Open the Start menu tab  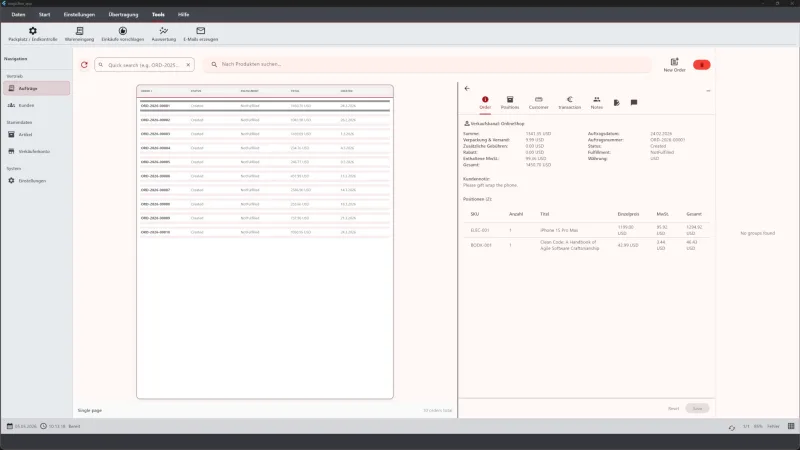coord(44,14)
